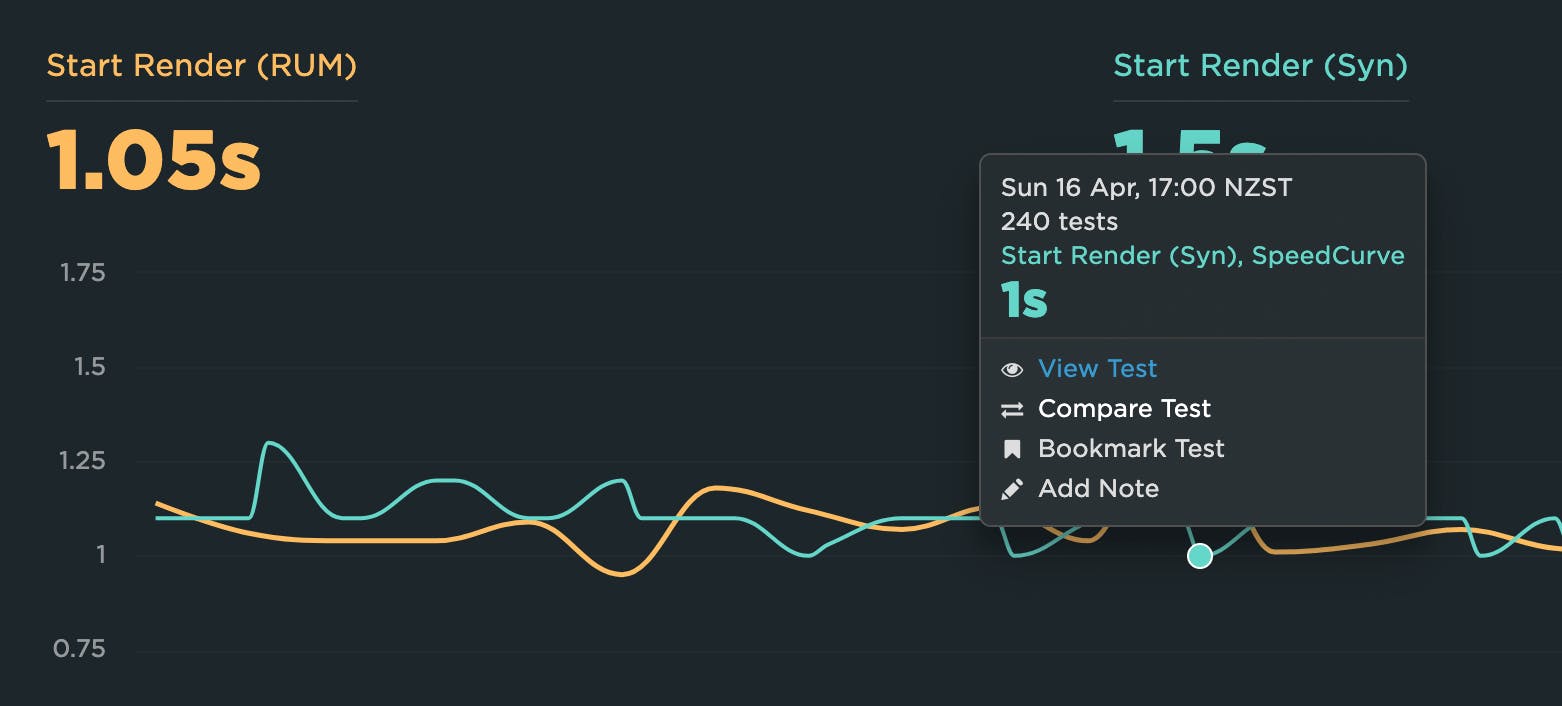Click the 0.75 y-axis label

(x=79, y=650)
